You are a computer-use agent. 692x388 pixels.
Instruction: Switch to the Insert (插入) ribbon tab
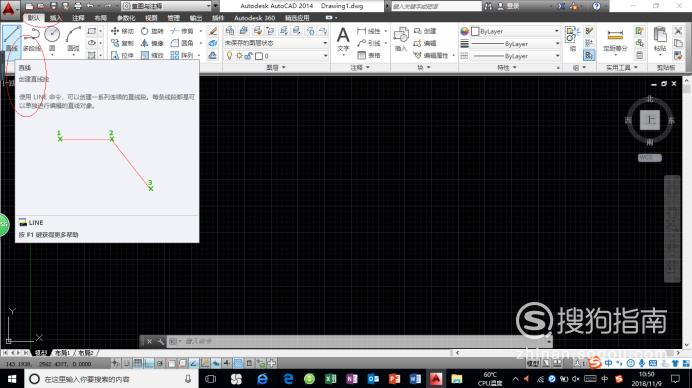[x=56, y=18]
